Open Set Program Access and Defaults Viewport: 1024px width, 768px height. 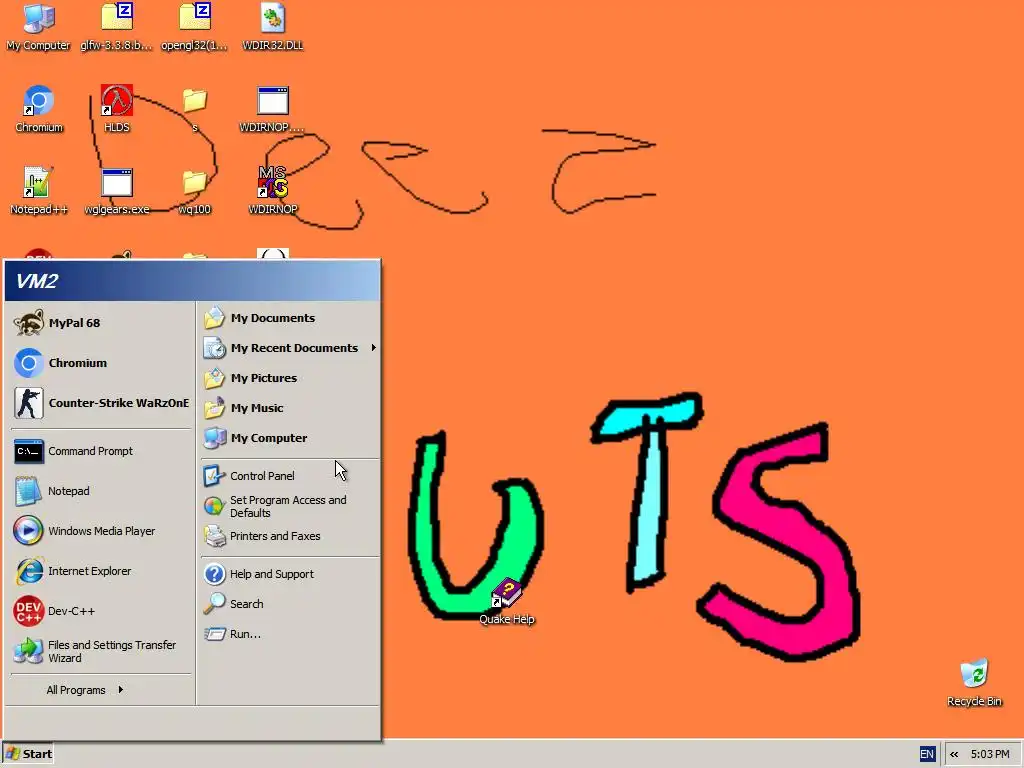click(290, 506)
